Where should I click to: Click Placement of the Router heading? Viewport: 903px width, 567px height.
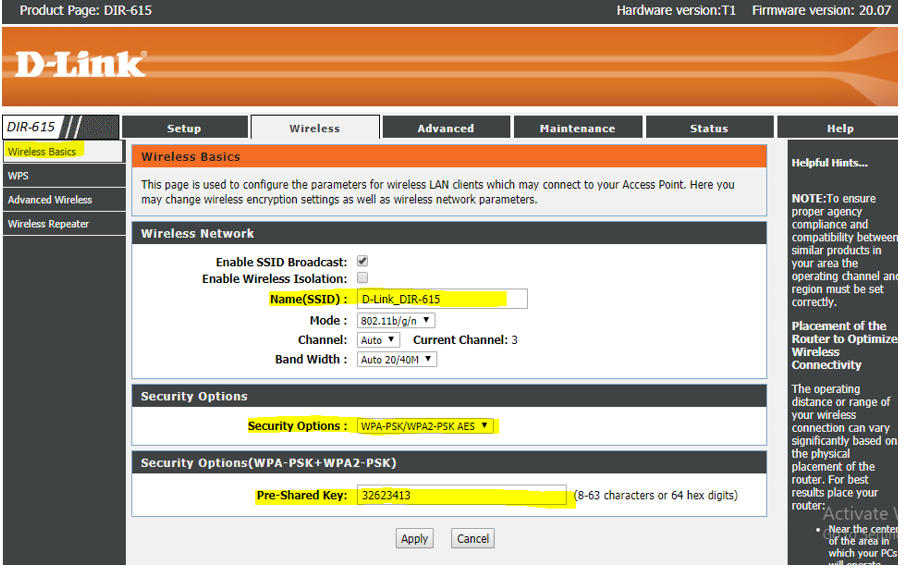pyautogui.click(x=844, y=345)
